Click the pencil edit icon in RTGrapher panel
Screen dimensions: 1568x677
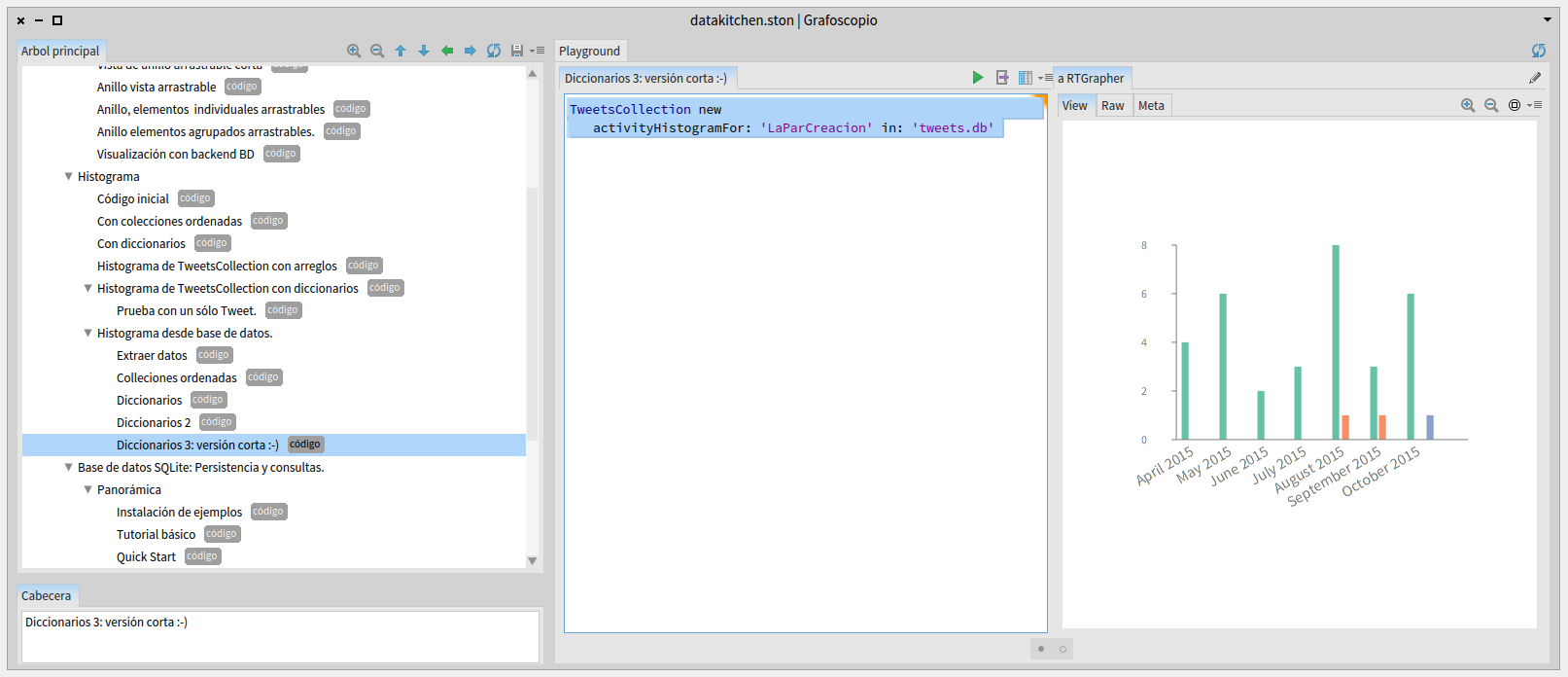(1535, 78)
